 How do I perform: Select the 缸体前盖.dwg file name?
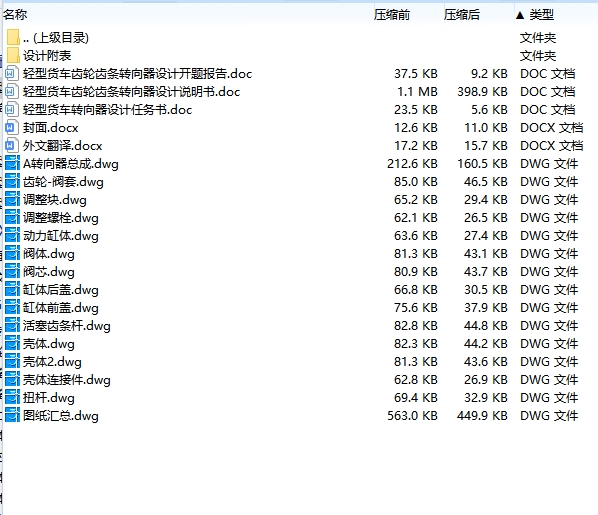pyautogui.click(x=61, y=307)
